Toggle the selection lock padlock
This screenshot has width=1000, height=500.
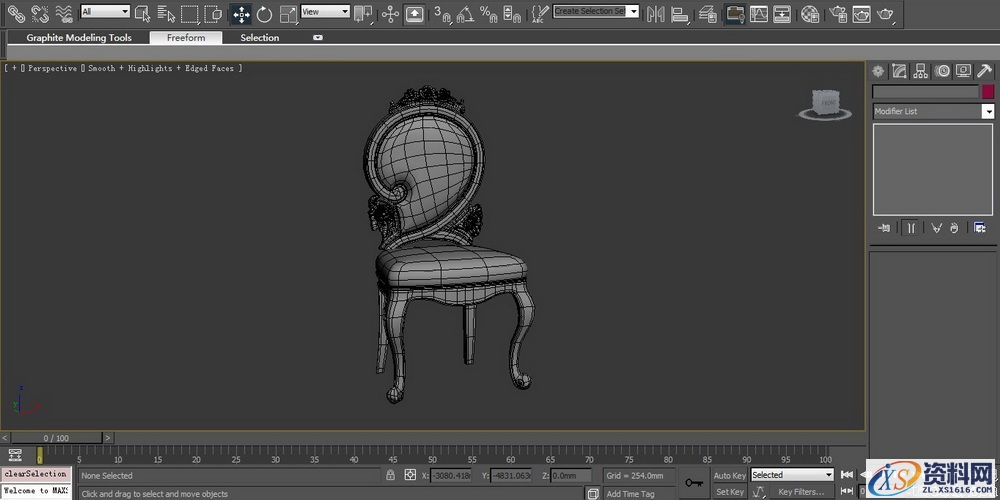[390, 475]
